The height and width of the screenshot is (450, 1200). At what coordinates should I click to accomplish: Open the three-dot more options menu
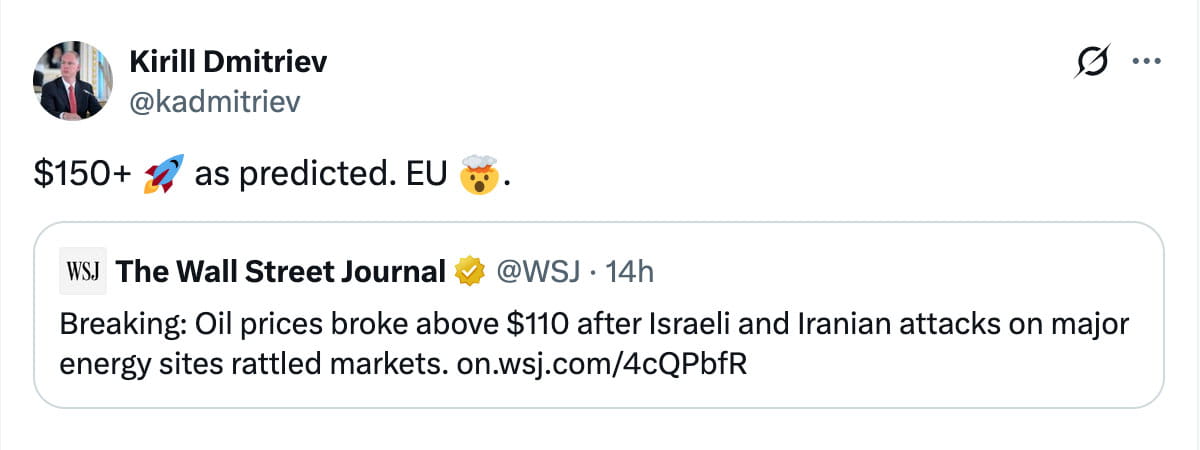click(x=1143, y=62)
